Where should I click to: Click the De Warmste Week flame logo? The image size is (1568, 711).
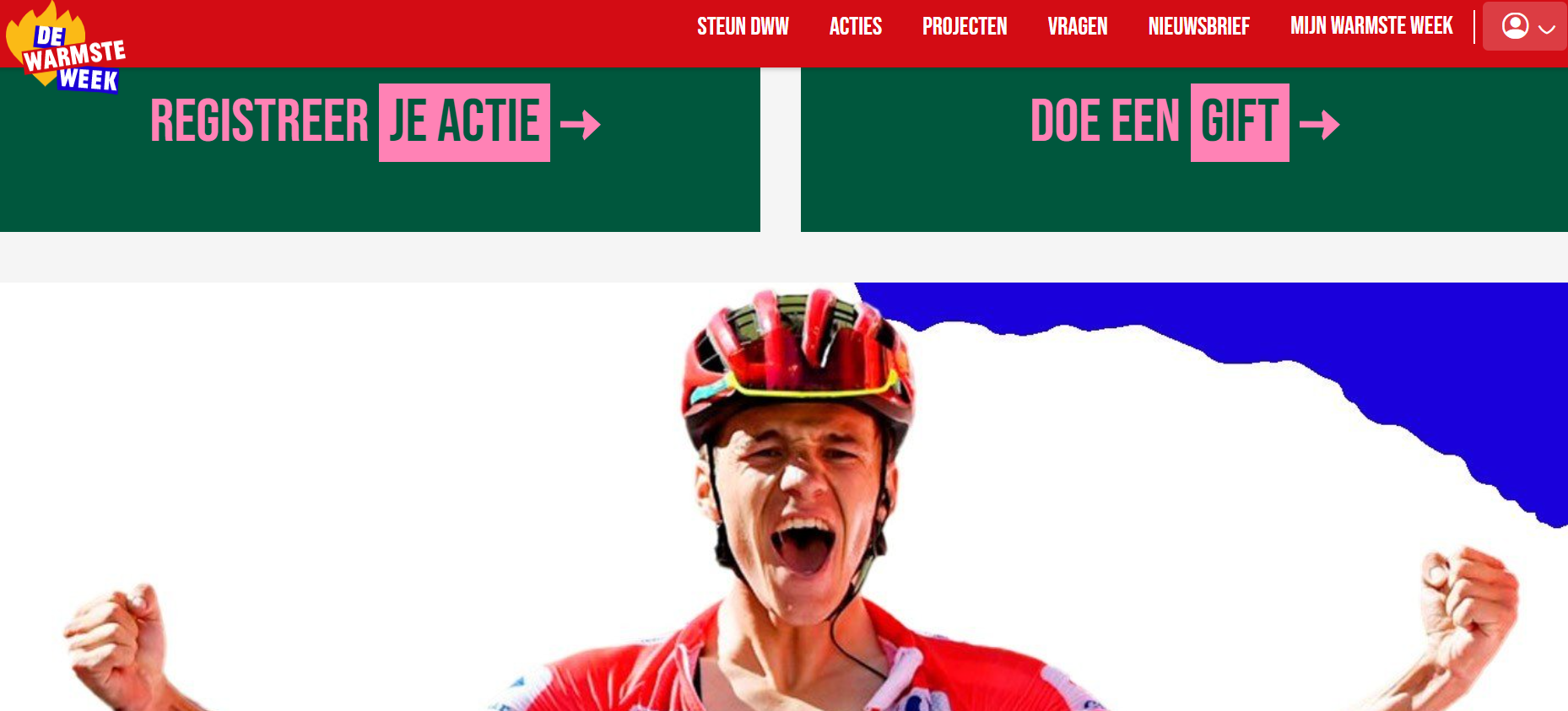(66, 48)
